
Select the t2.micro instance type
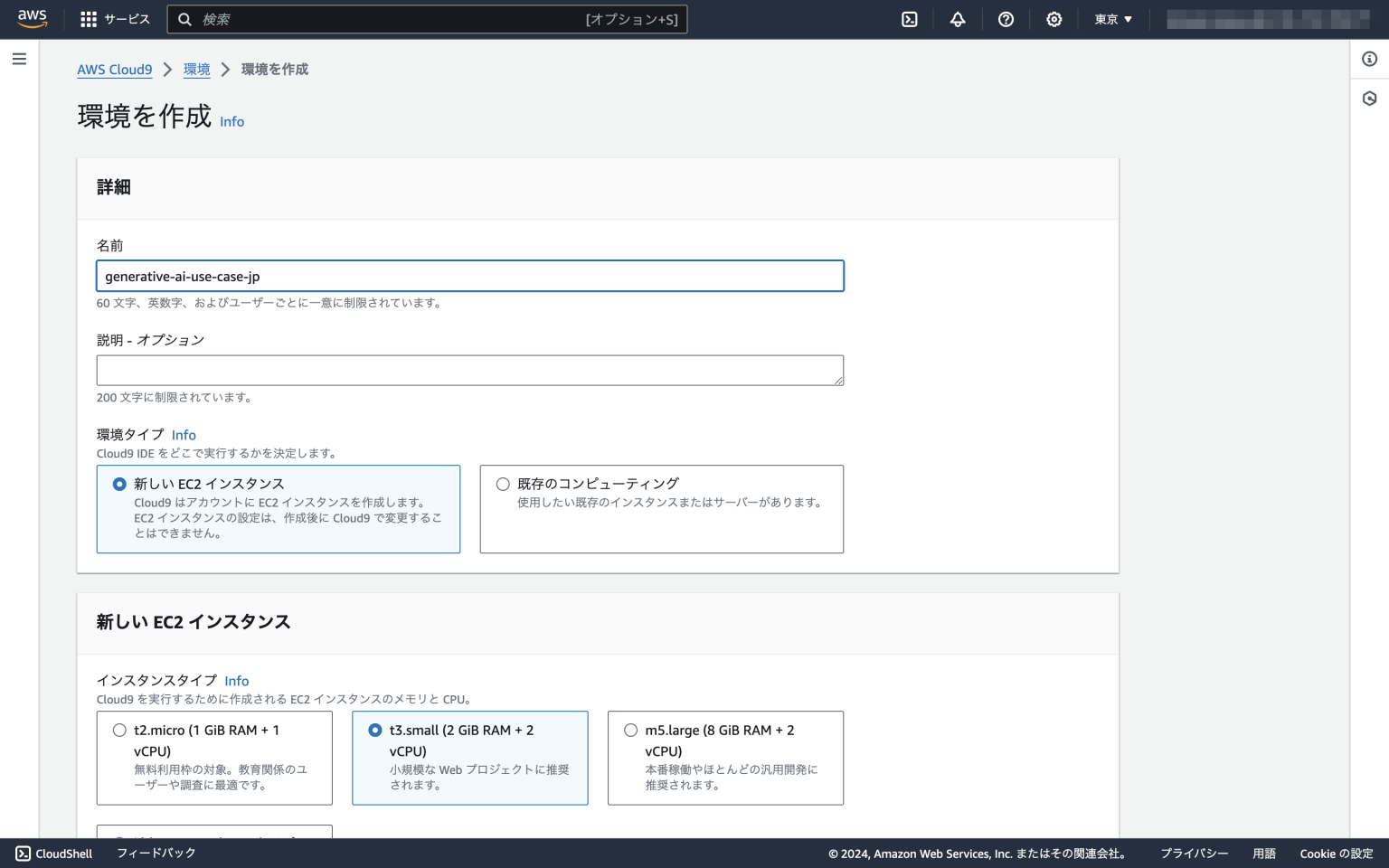pos(119,730)
